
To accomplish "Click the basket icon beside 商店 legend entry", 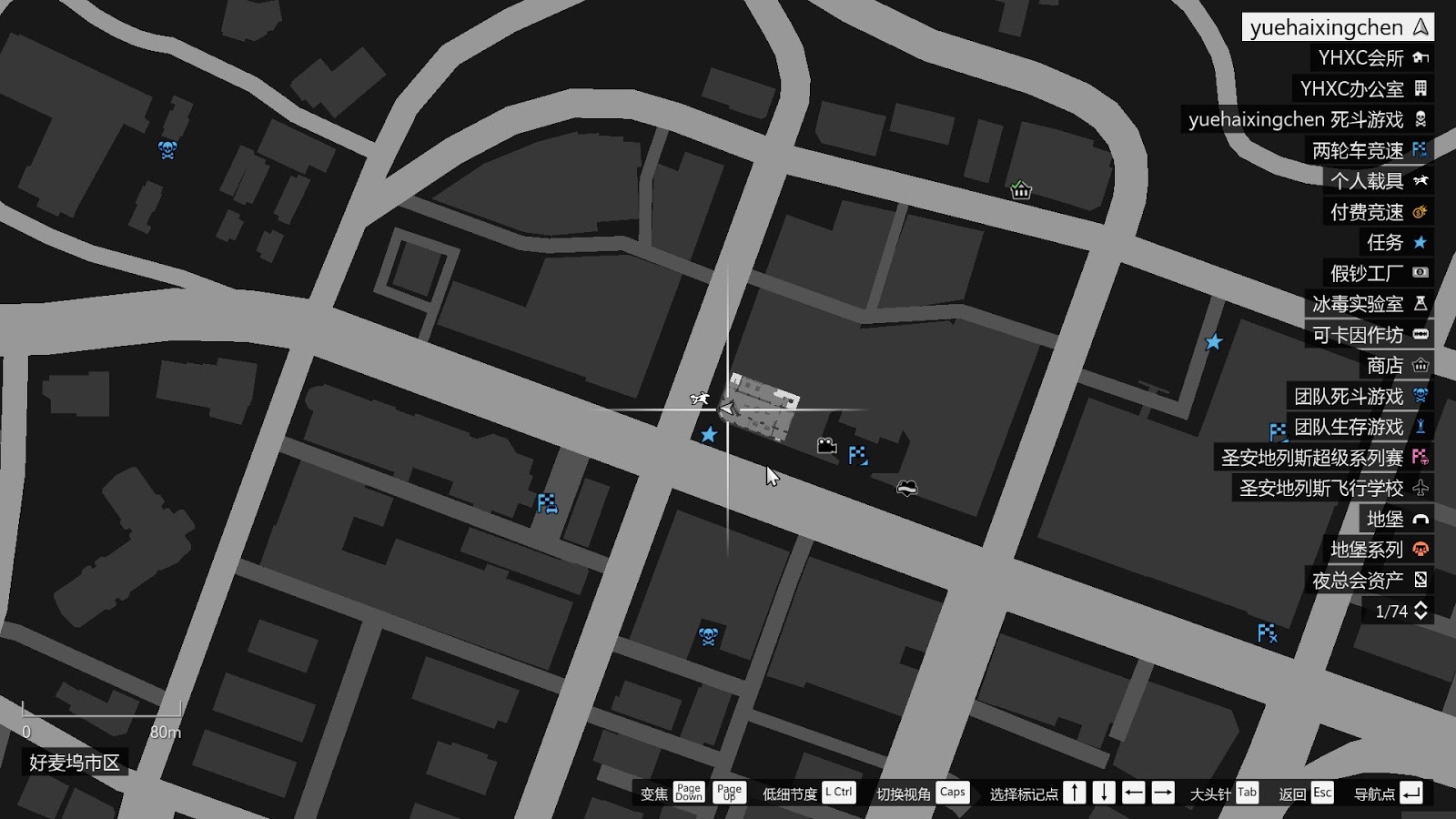I will (1421, 365).
